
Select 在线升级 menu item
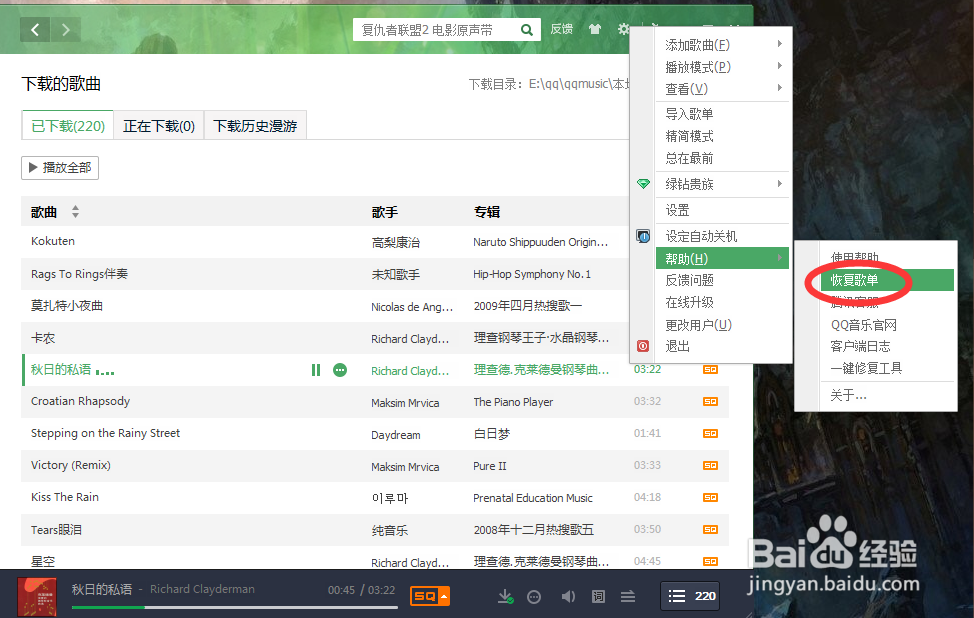(722, 302)
